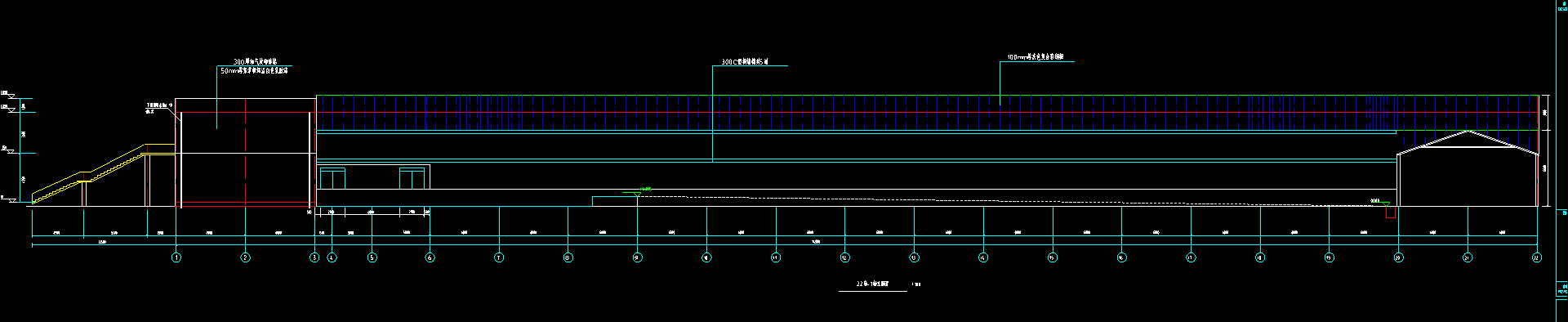Viewport: 1568px width, 322px height.
Task: Select grid axis bubble number 22
Action: (x=1537, y=257)
